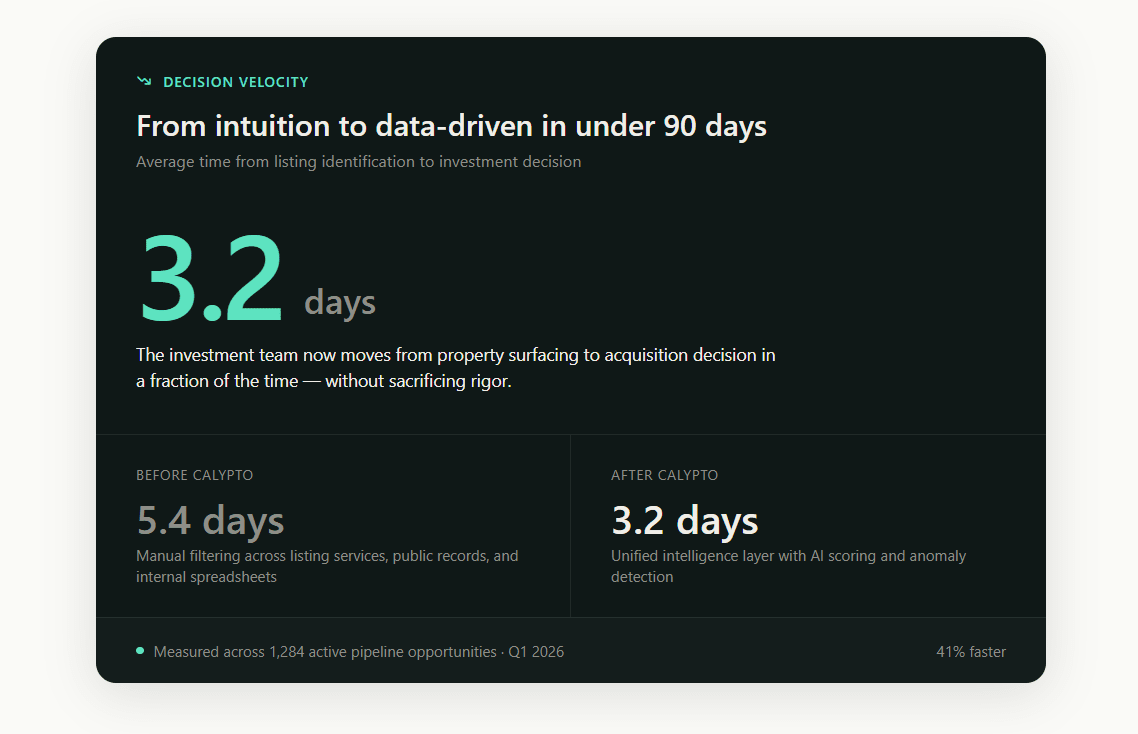Click the AFTER CALYPTO label
The width and height of the screenshot is (1138, 734).
pyautogui.click(x=664, y=475)
